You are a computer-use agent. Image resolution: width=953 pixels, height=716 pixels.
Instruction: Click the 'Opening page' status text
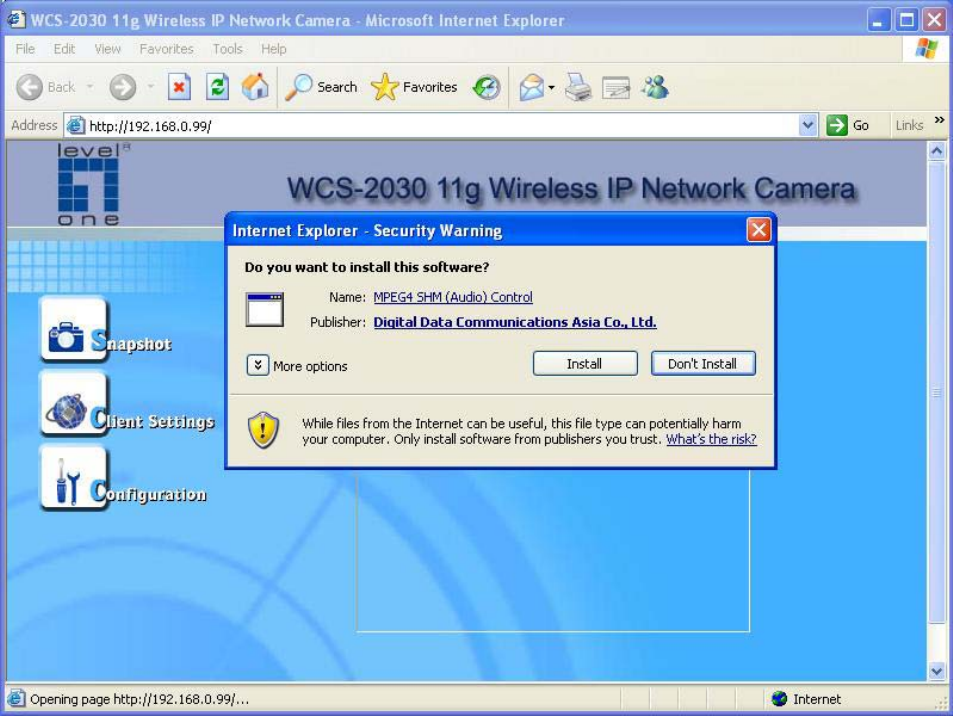pyautogui.click(x=140, y=699)
